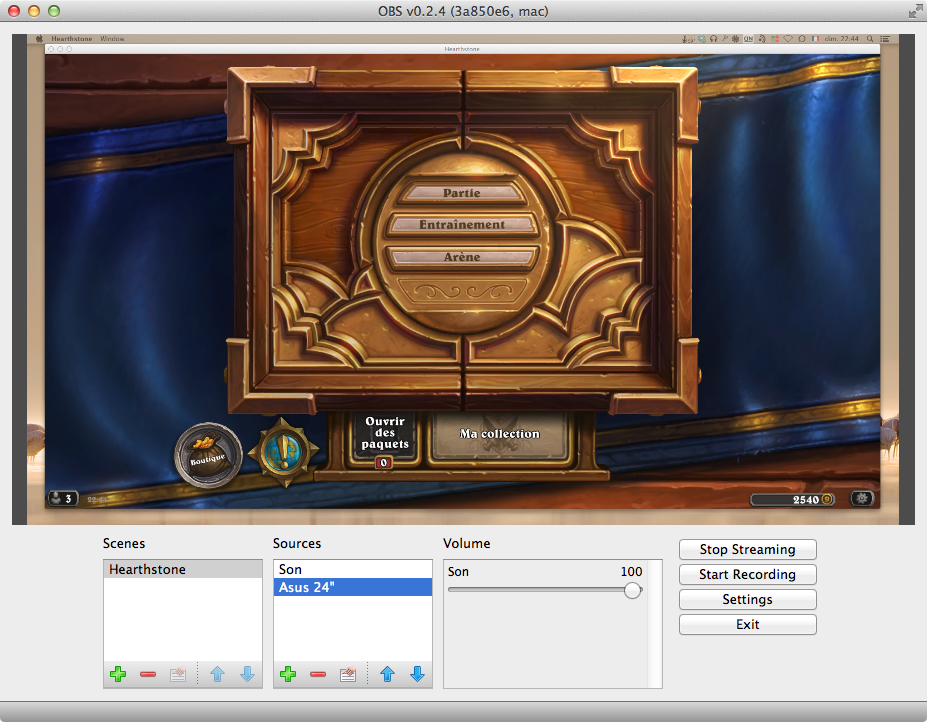The width and height of the screenshot is (927, 722).
Task: Add a new source with green plus
Action: click(288, 674)
